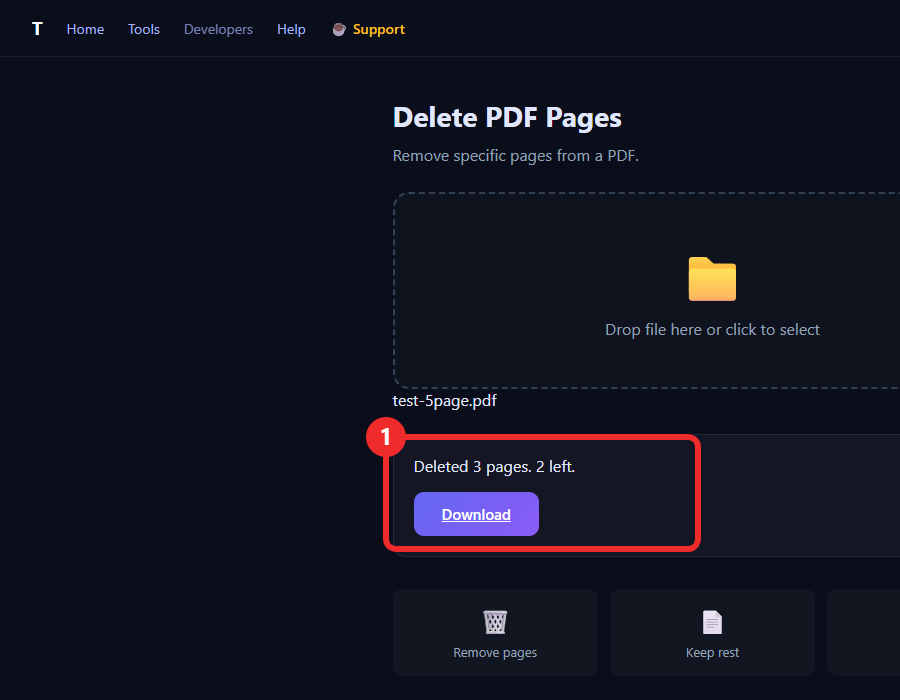Image resolution: width=900 pixels, height=700 pixels.
Task: Download the trimmed PDF
Action: coord(476,514)
